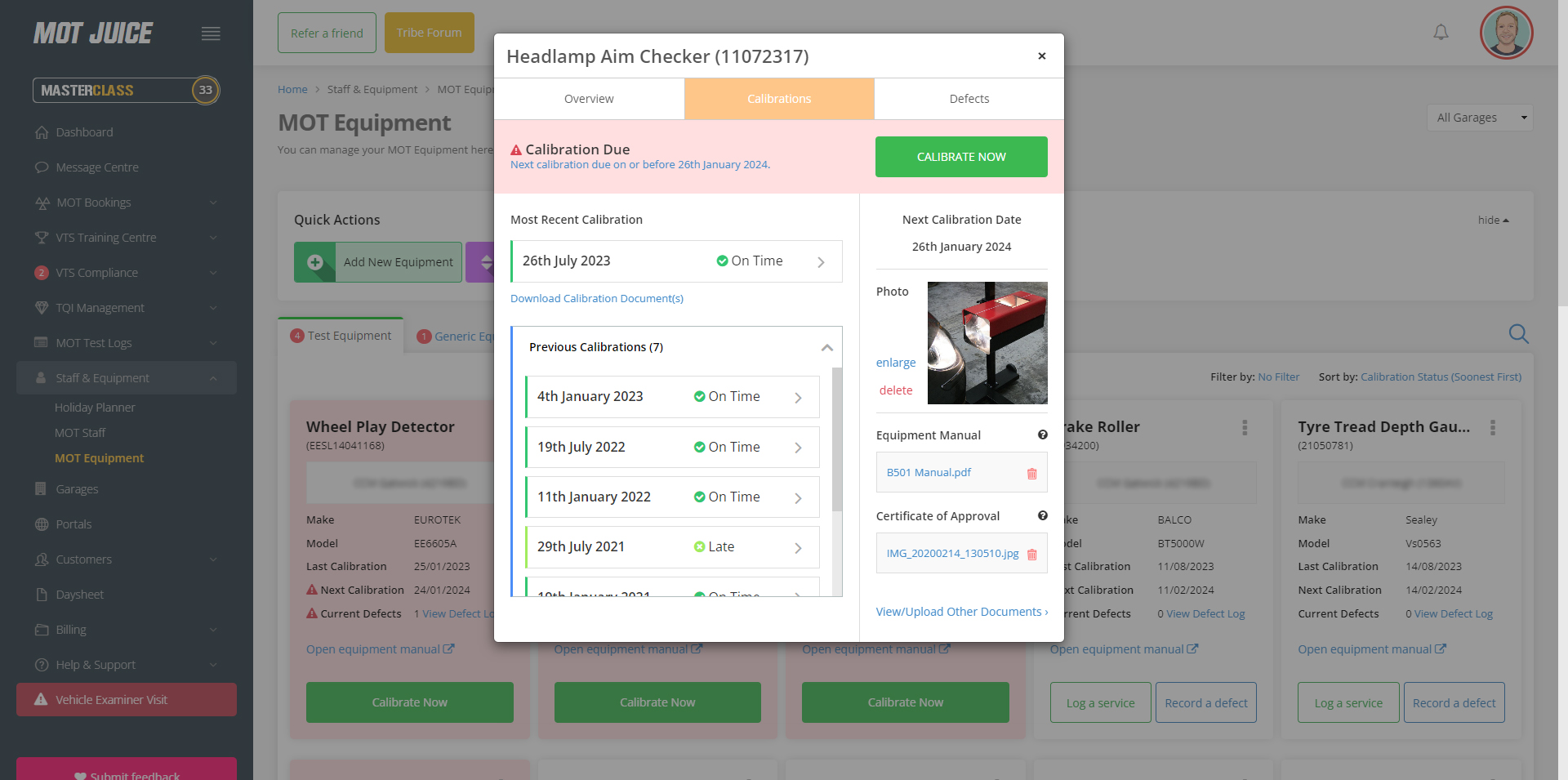The width and height of the screenshot is (1568, 780).
Task: Switch to the Defects tab
Action: (x=969, y=99)
